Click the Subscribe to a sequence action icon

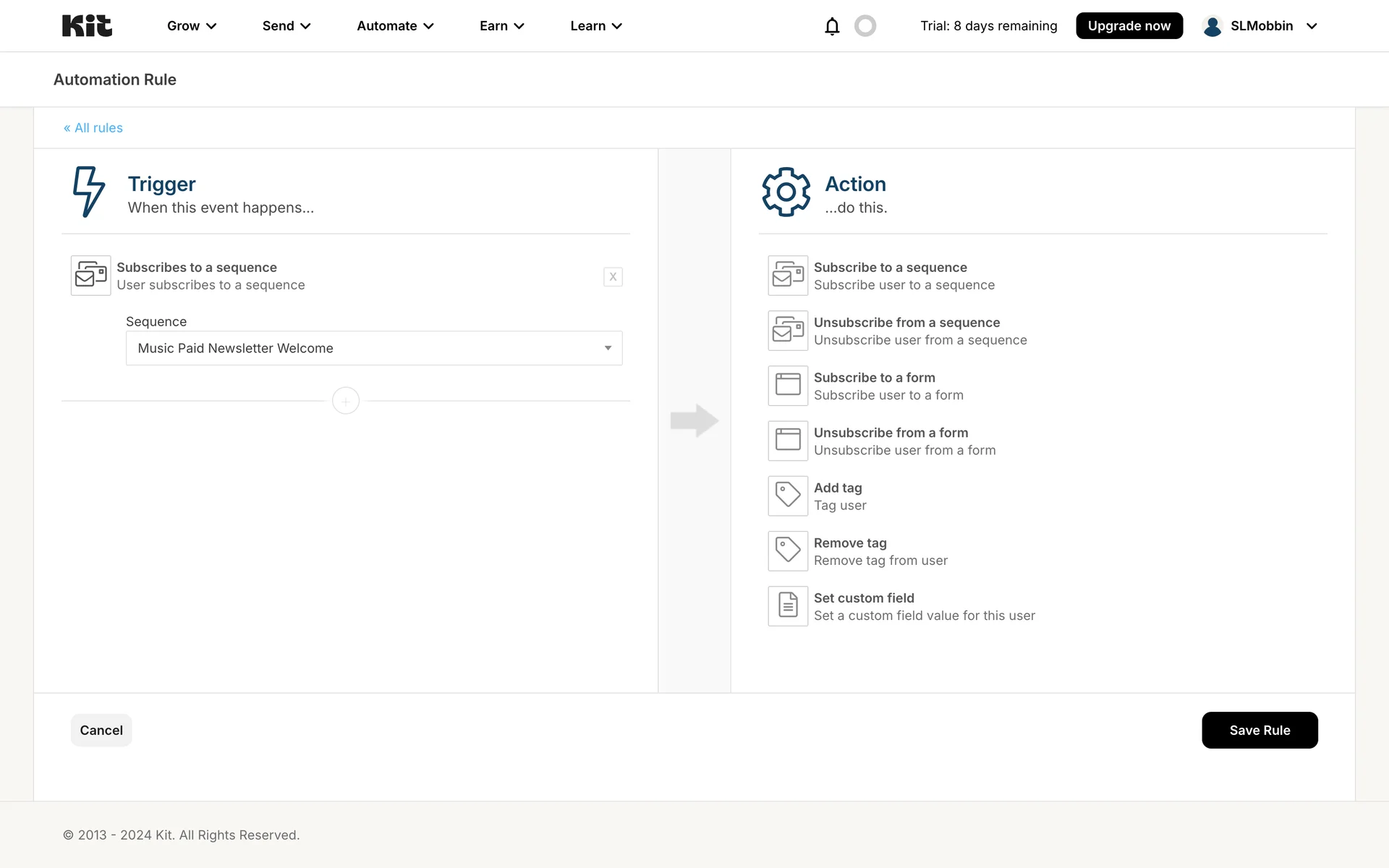click(x=788, y=276)
